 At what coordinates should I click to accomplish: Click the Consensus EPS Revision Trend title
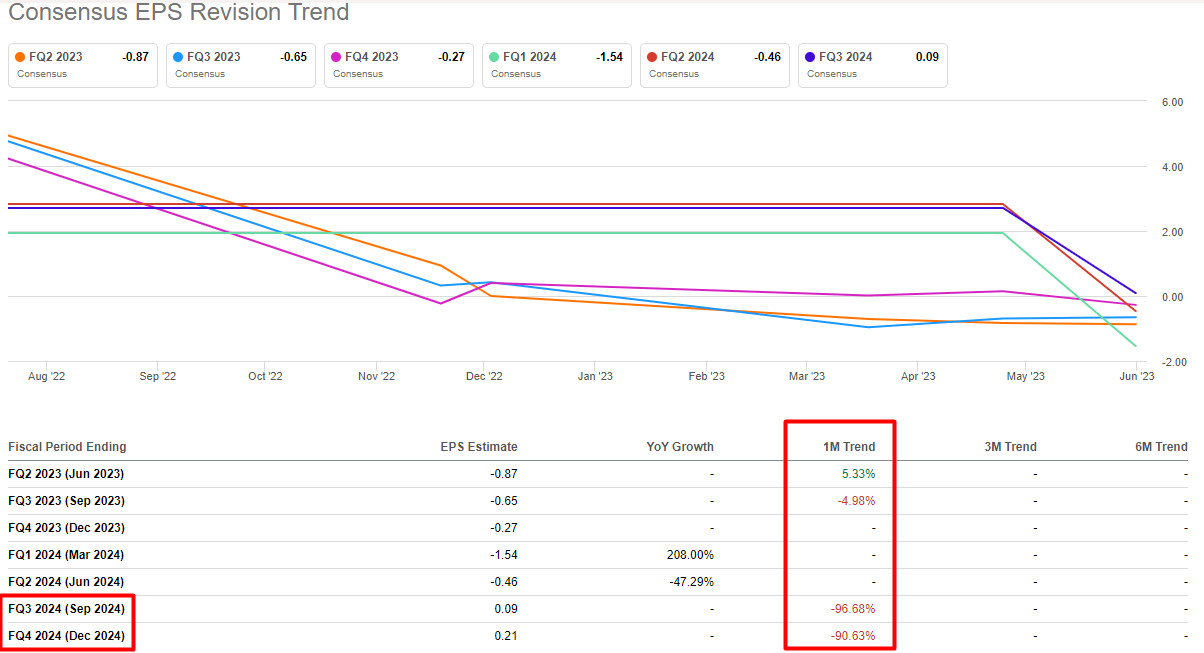[175, 13]
